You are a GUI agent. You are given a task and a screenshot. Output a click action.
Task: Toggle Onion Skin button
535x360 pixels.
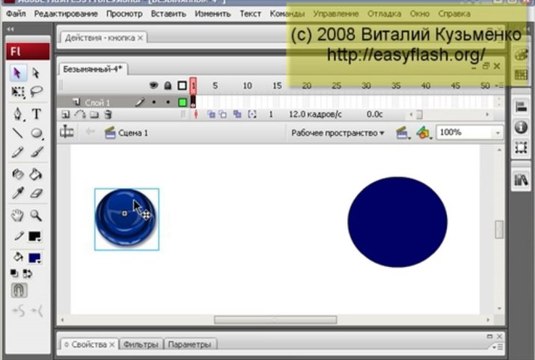[211, 115]
